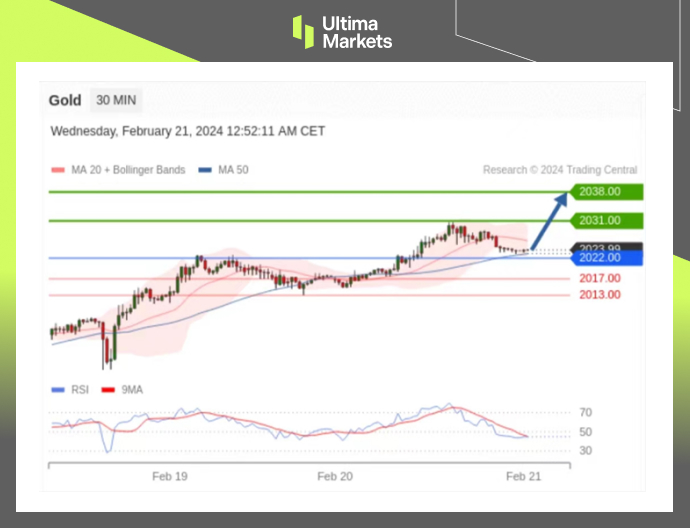The width and height of the screenshot is (690, 528).
Task: Click the Gold instrument title
Action: [x=65, y=100]
